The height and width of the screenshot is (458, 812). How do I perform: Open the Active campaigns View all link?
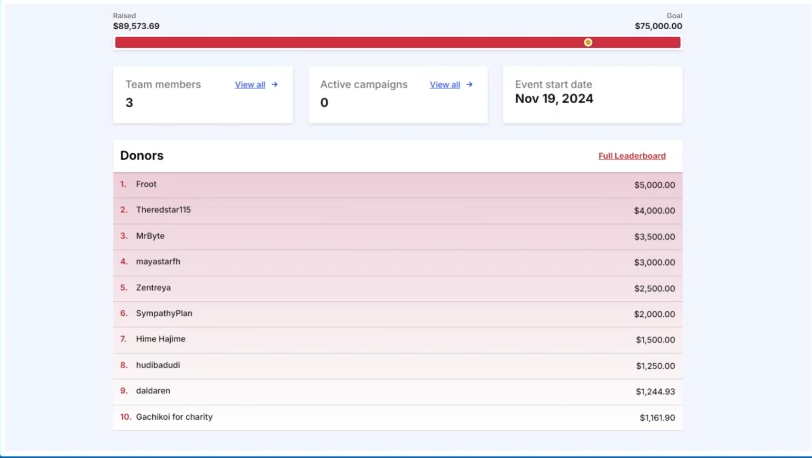(445, 85)
